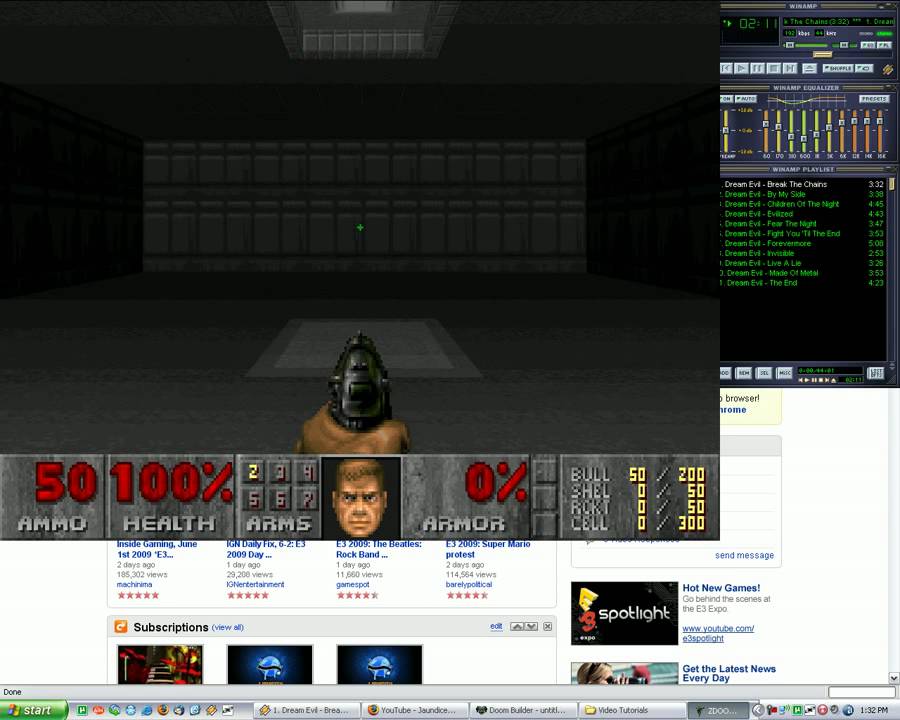The image size is (900, 720).
Task: Select 'Dream Evil - The End' track
Action: click(x=802, y=283)
